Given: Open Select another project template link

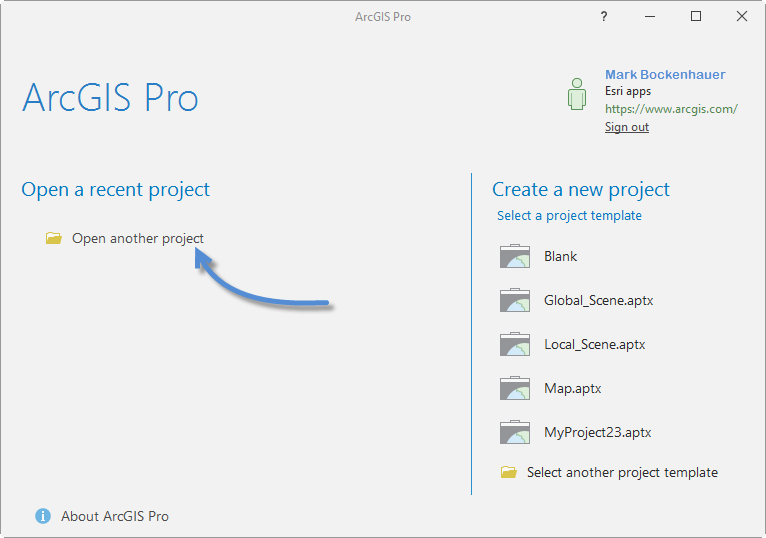Looking at the screenshot, I should coord(622,473).
